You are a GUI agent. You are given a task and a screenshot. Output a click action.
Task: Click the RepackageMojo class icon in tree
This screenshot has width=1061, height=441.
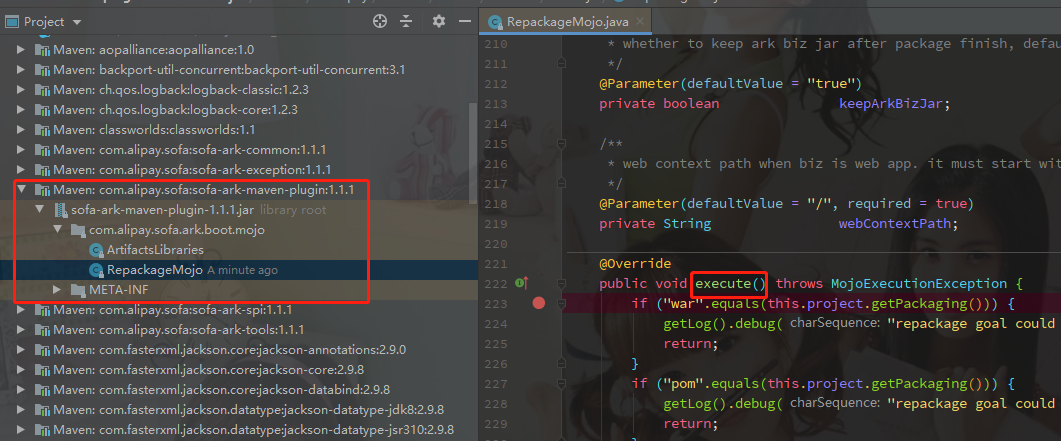pos(96,270)
